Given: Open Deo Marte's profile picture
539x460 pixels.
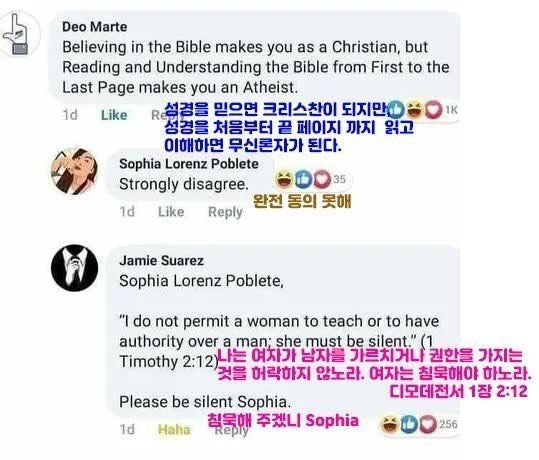Looking at the screenshot, I should pyautogui.click(x=19, y=34).
